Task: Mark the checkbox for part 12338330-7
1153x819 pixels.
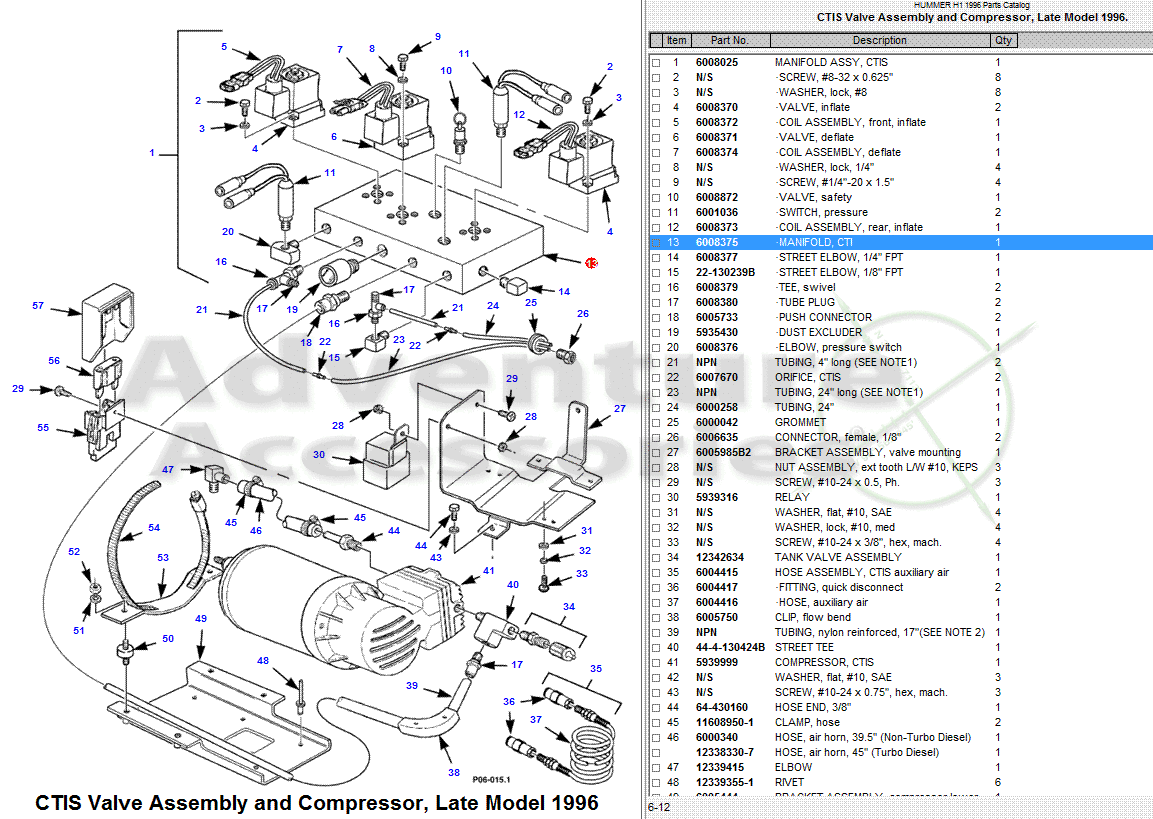Action: click(656, 753)
